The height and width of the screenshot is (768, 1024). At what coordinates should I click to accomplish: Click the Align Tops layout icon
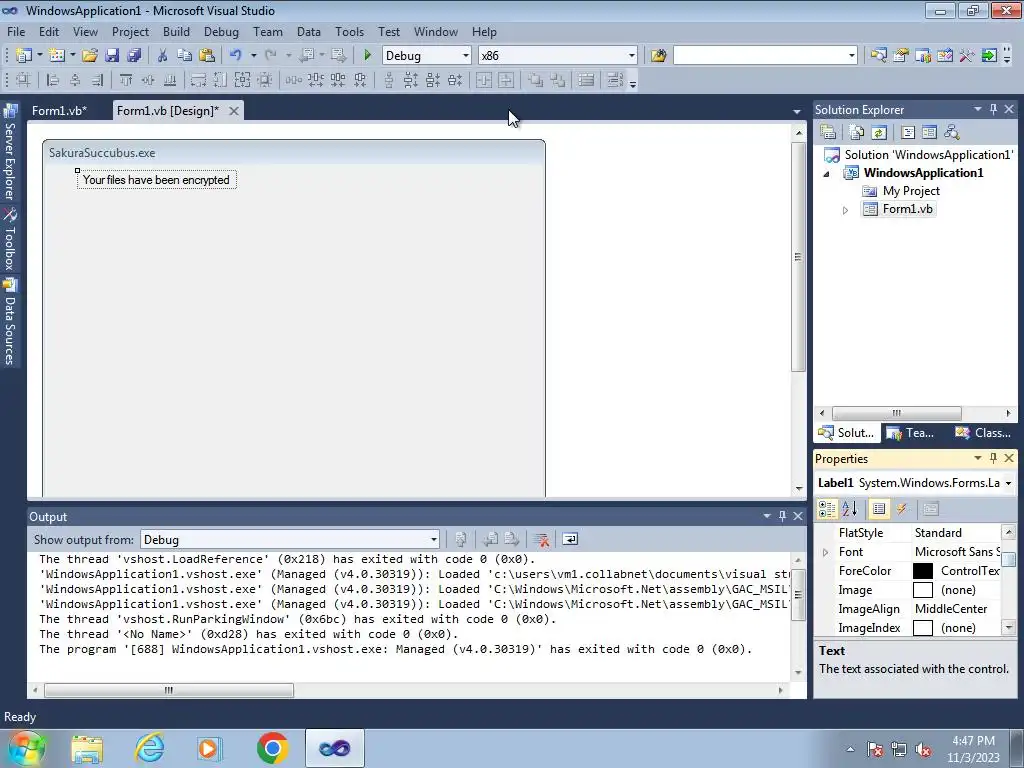pos(125,80)
